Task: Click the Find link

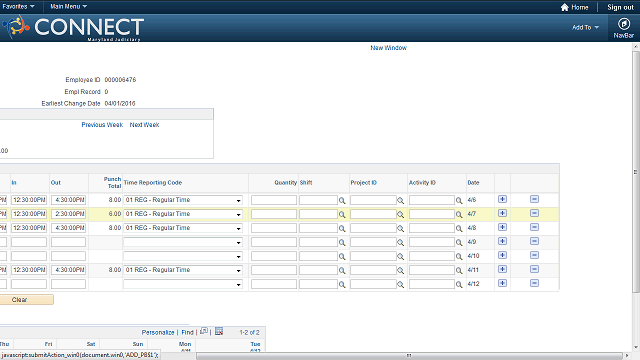Action: 187,332
